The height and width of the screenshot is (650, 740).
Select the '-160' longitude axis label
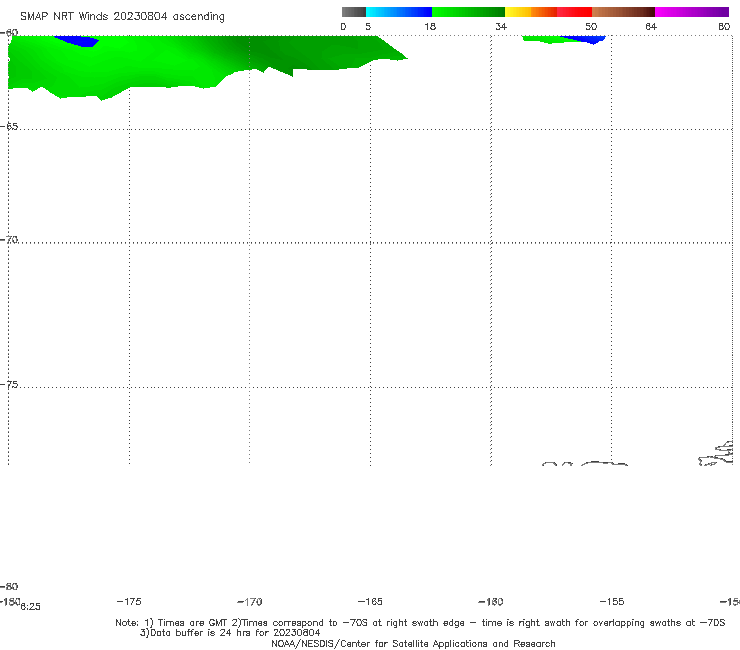coord(491,602)
